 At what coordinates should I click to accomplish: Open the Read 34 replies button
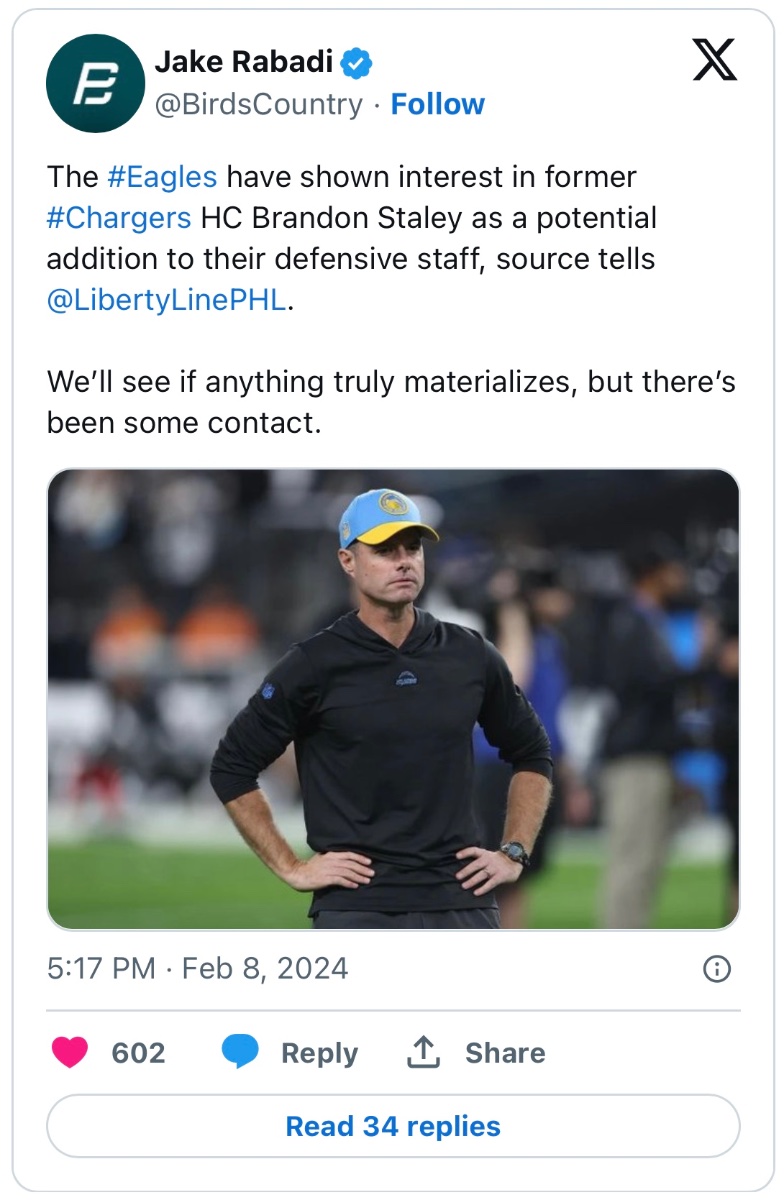point(393,1126)
